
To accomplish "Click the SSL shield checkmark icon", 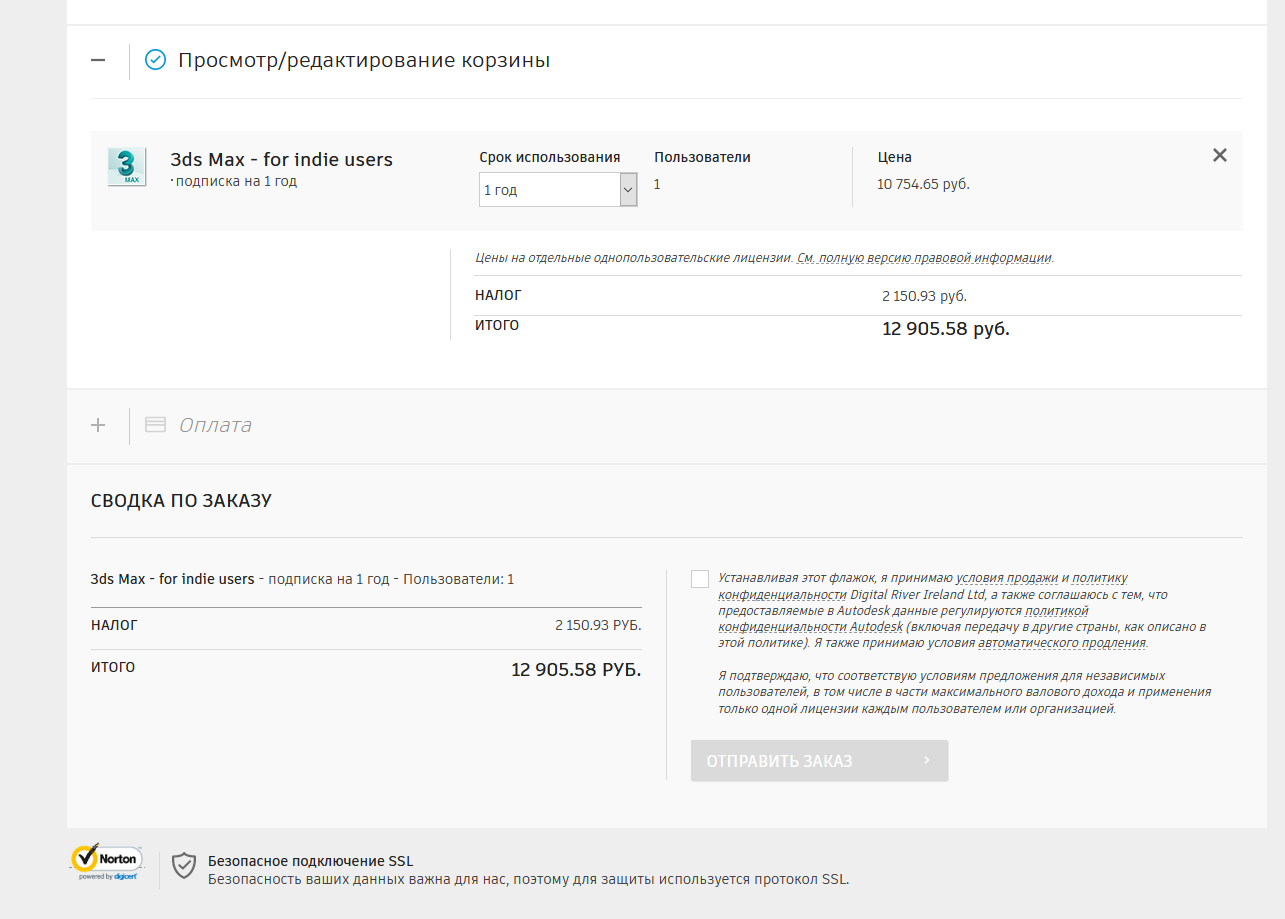I will 184,865.
